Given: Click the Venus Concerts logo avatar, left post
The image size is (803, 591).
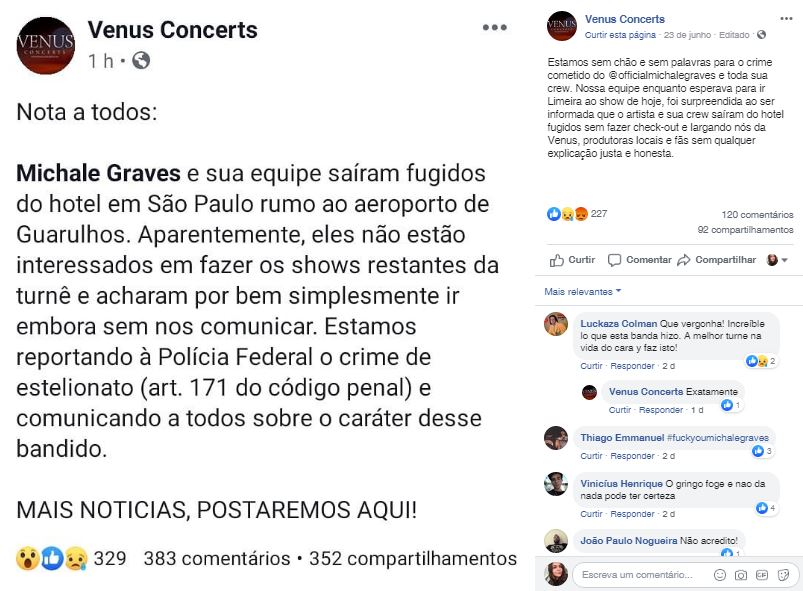Looking at the screenshot, I should [x=46, y=45].
